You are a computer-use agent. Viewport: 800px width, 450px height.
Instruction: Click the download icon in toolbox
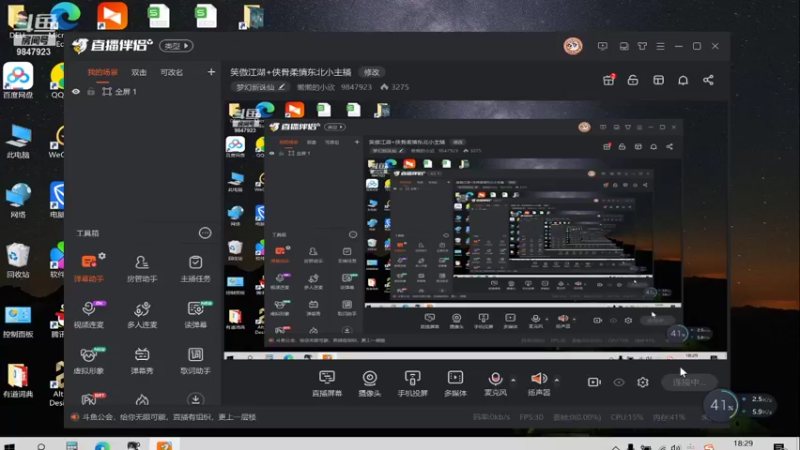[195, 399]
